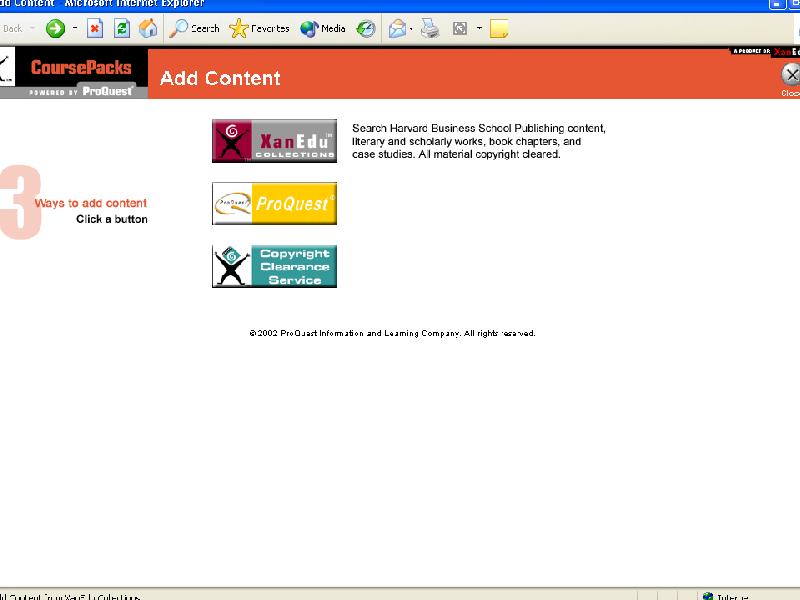This screenshot has width=800, height=600.
Task: Click the CoursePacks logo
Action: [81, 67]
